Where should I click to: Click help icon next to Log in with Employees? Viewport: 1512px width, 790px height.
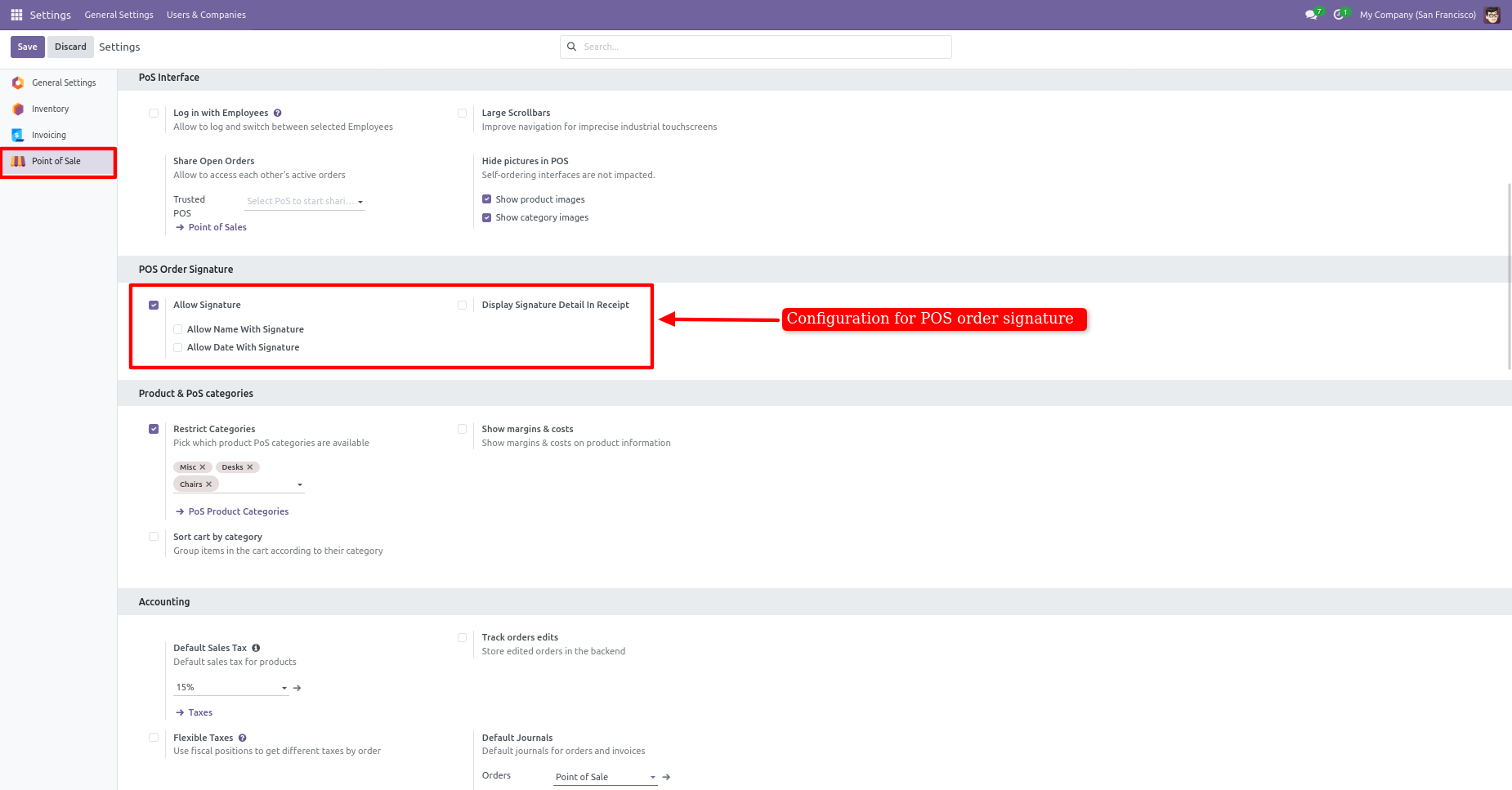pyautogui.click(x=278, y=113)
